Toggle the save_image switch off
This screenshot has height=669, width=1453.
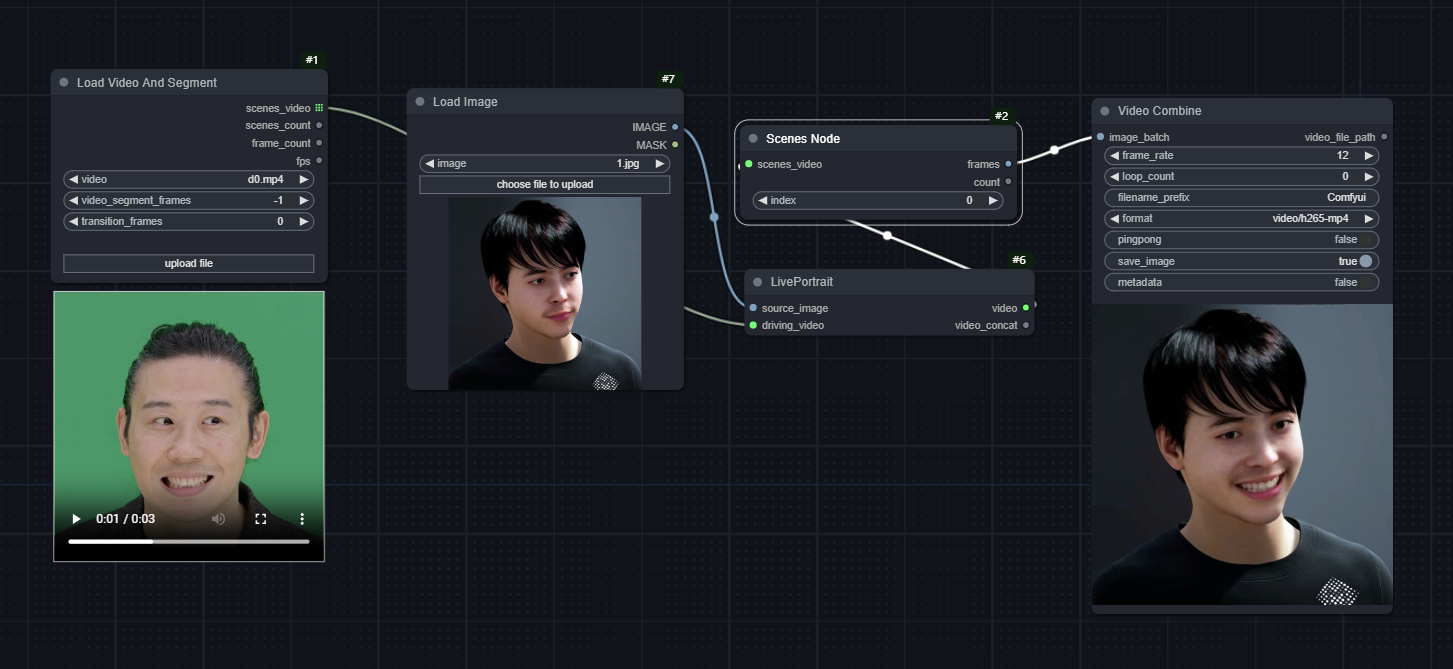[x=1242, y=261]
